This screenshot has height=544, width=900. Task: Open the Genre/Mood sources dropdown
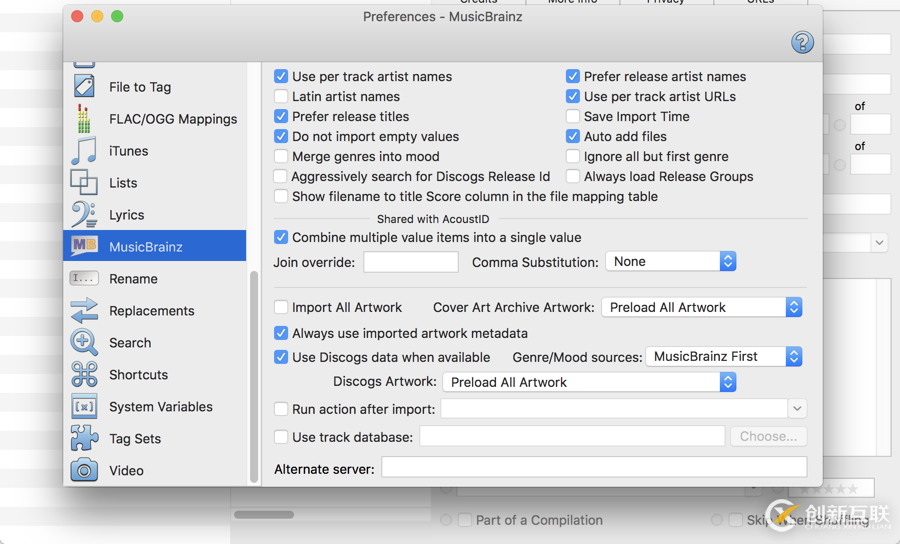tap(724, 357)
